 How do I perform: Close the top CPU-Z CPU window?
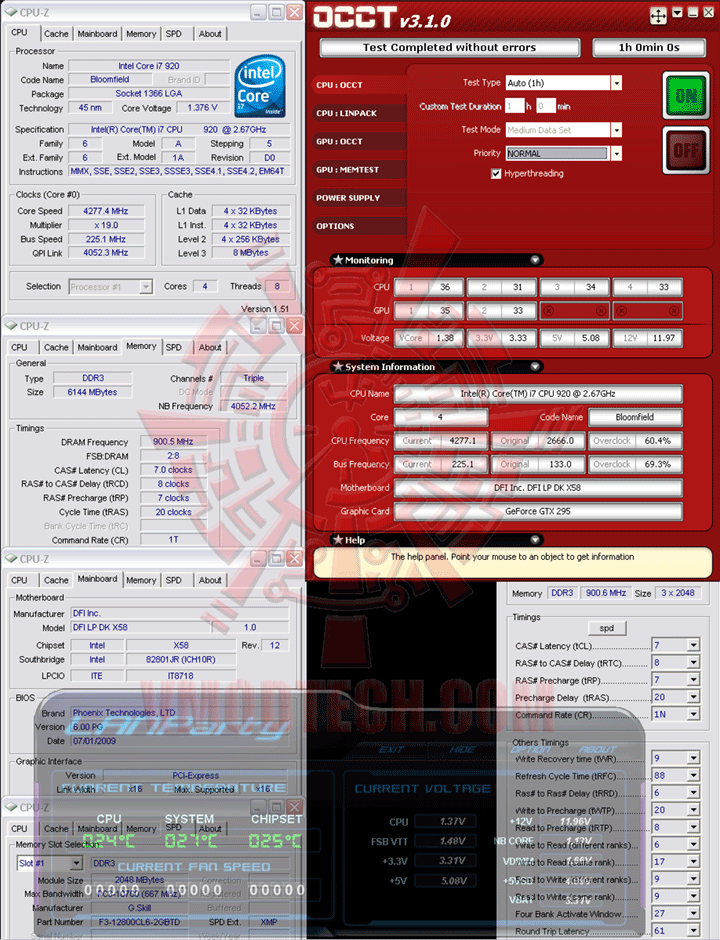point(294,12)
